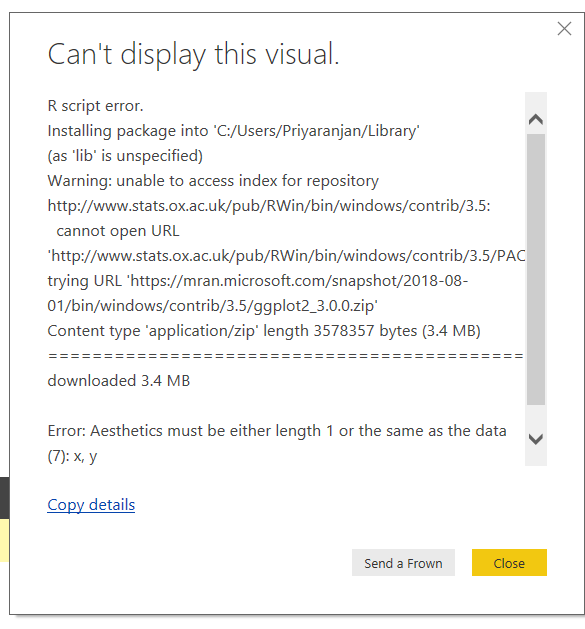Click the "Warning: unable to access index" line
This screenshot has height=629, width=585.
(213, 181)
